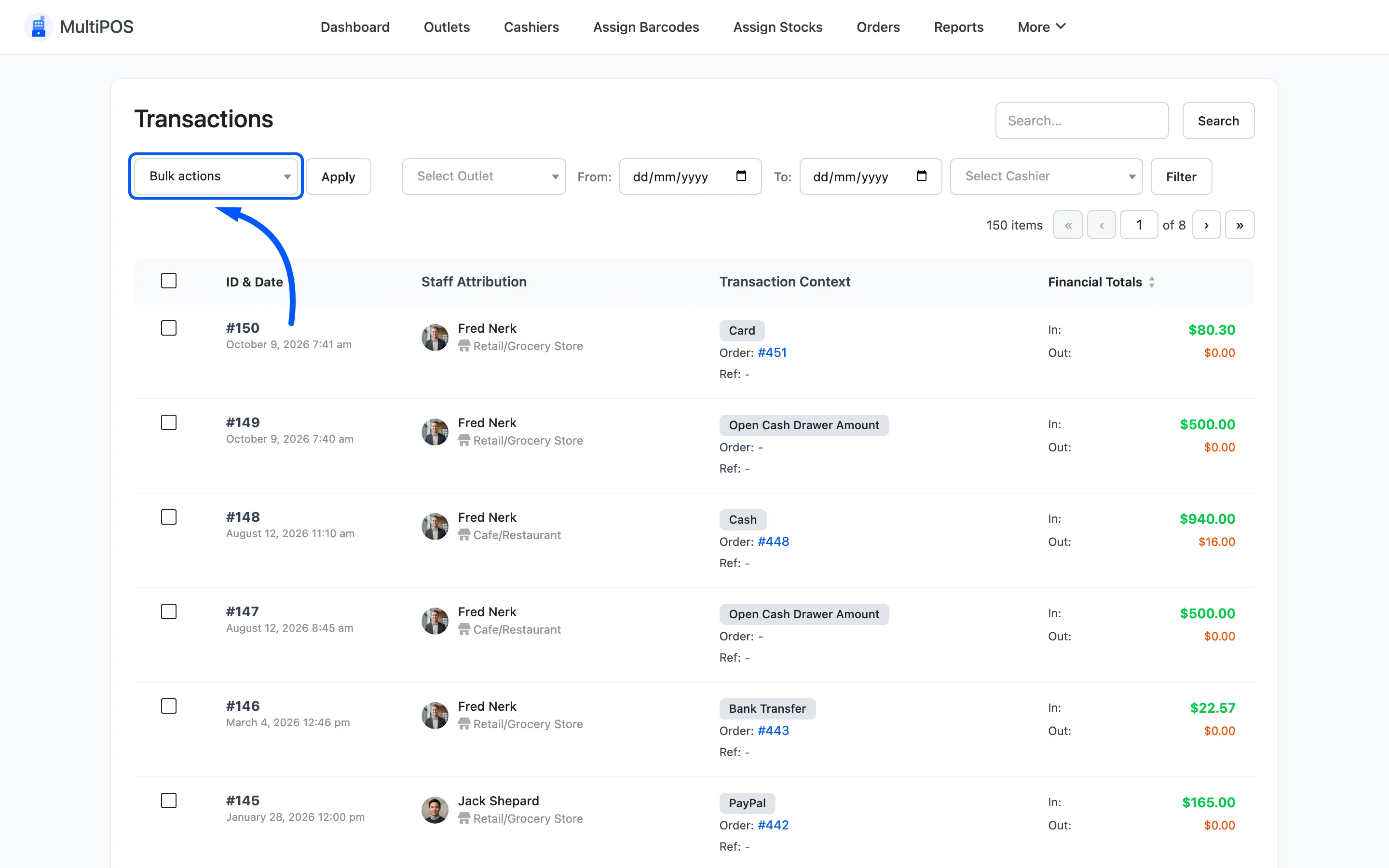This screenshot has width=1389, height=868.
Task: Open the From date calendar picker icon
Action: [741, 176]
